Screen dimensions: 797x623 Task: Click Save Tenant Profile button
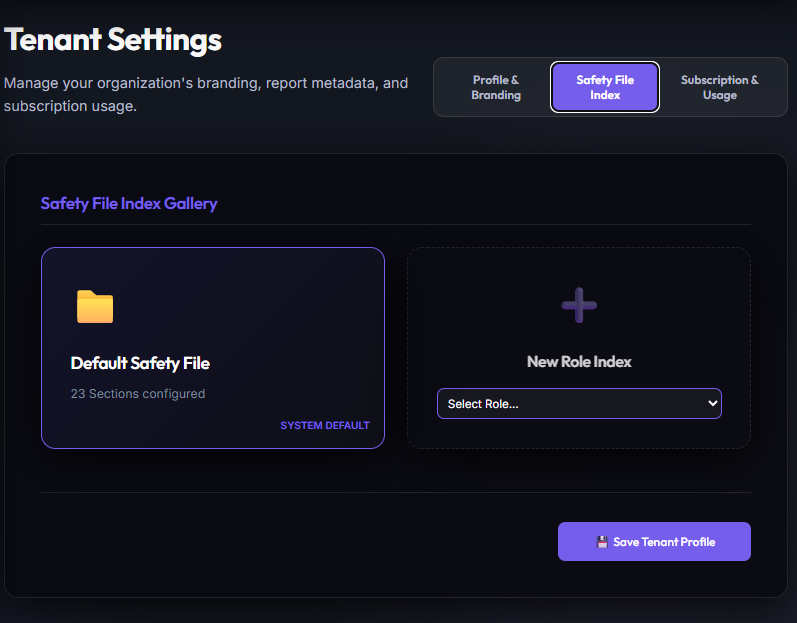654,542
